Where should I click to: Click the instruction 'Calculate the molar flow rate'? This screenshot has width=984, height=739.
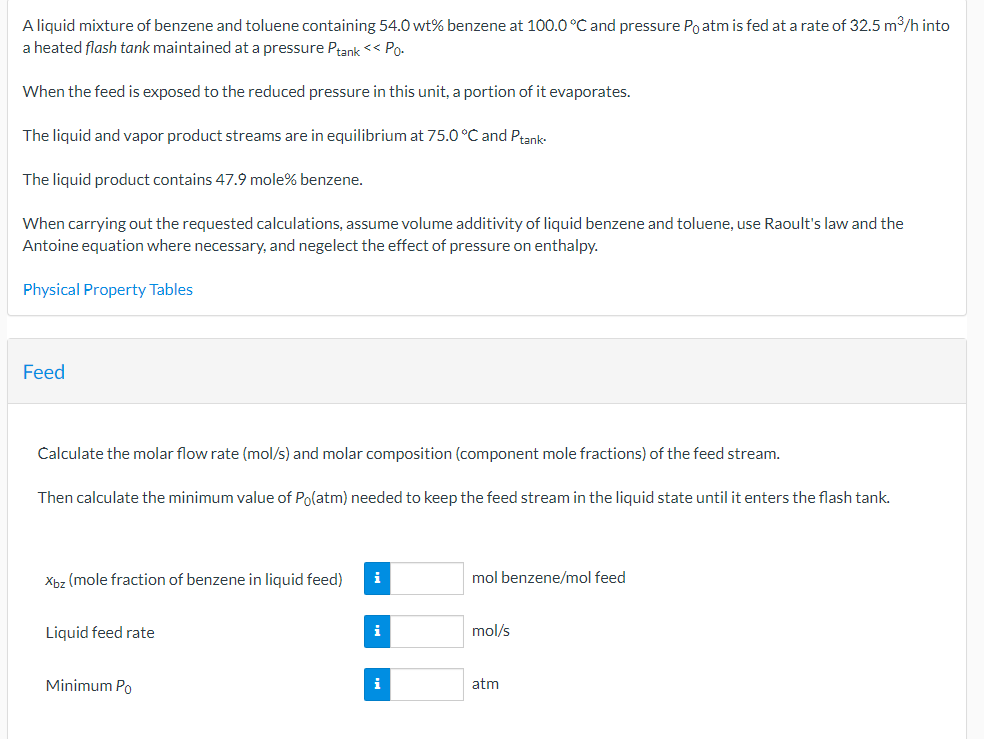point(408,453)
